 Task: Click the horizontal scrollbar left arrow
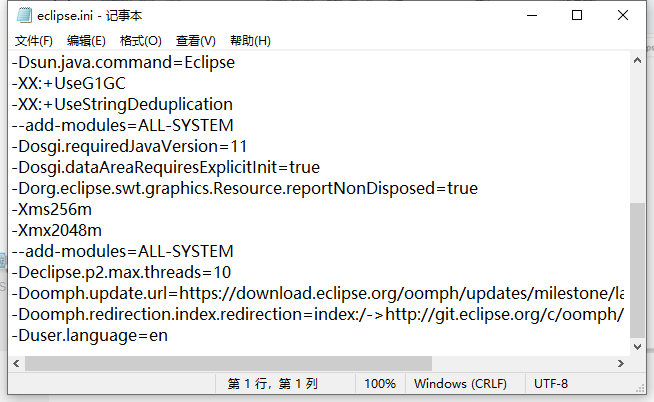pos(16,364)
